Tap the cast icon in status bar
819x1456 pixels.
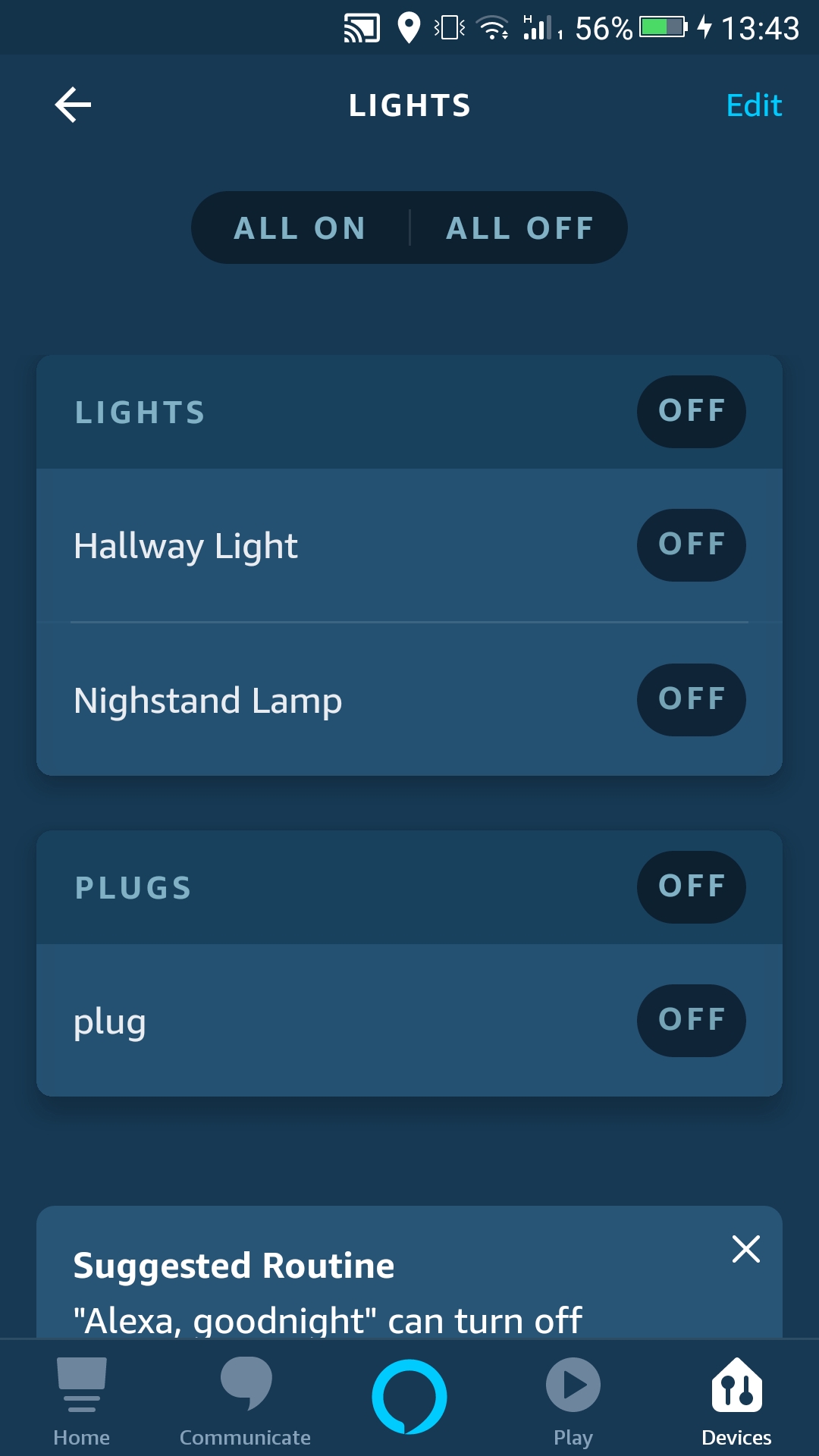[x=362, y=29]
